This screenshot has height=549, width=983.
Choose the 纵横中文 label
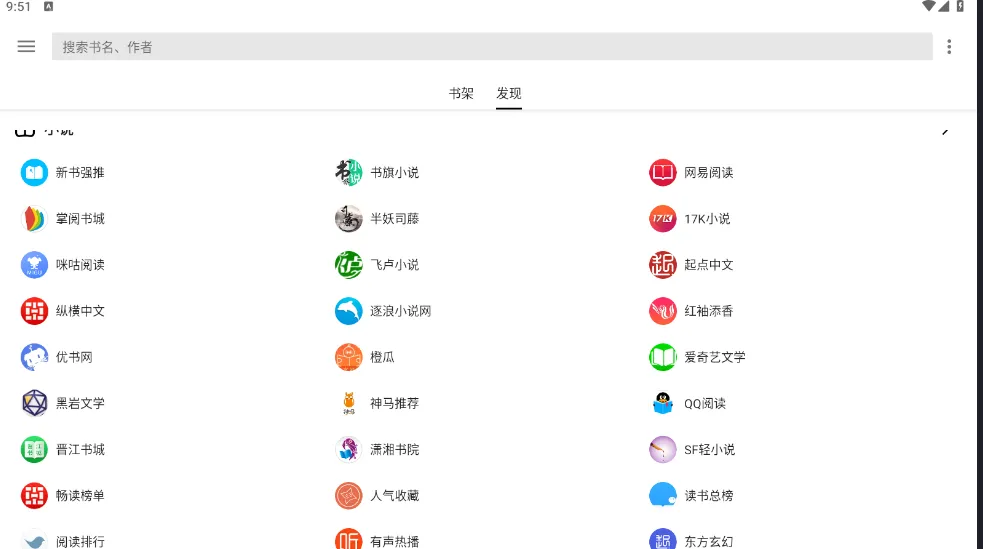pos(80,311)
